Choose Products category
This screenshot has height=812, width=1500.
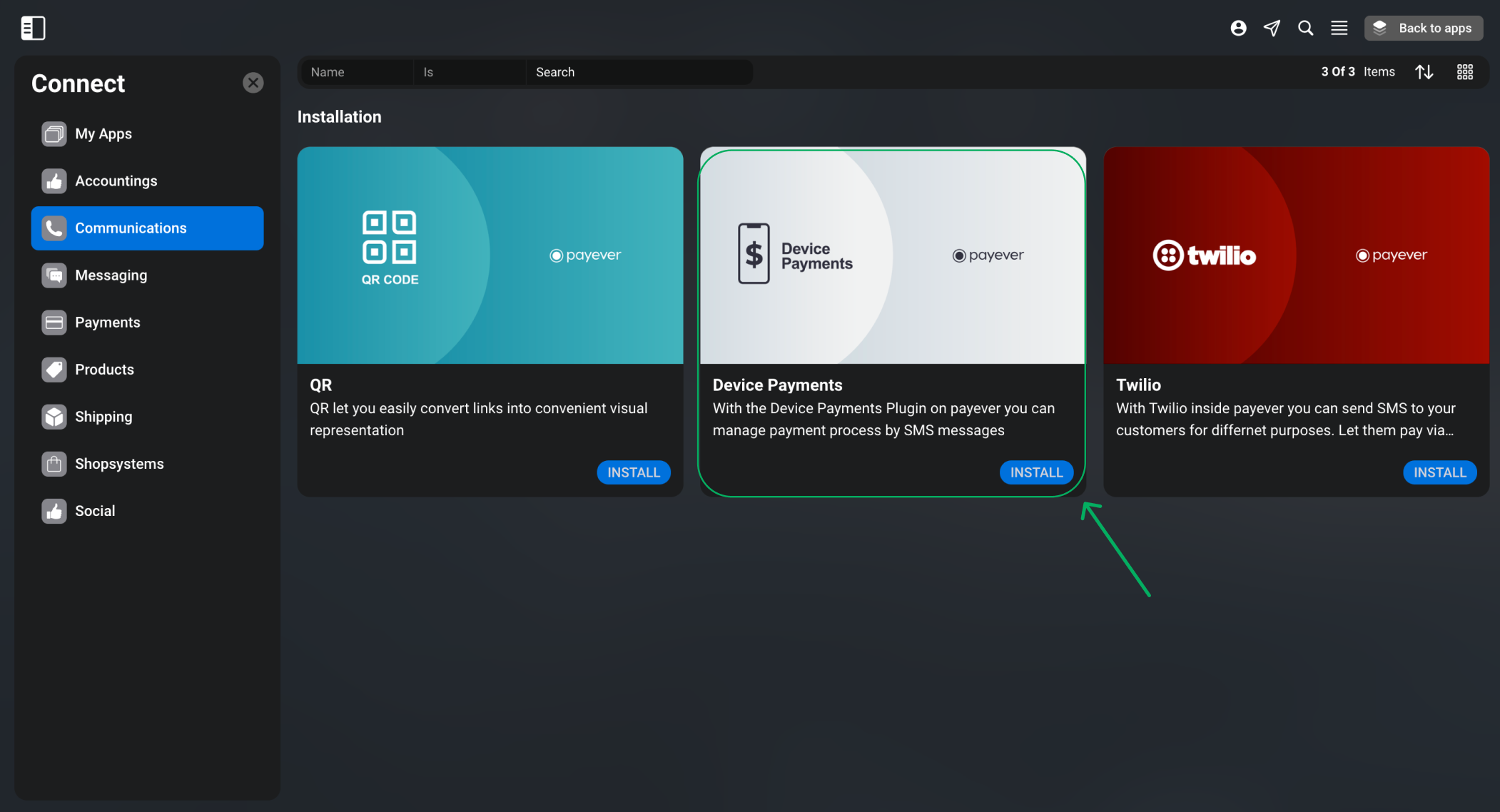(147, 370)
